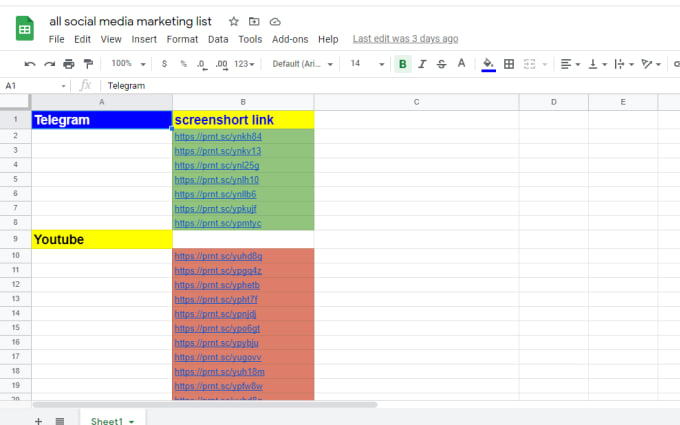Click the move to folder icon
The width and height of the screenshot is (680, 425).
pos(254,21)
